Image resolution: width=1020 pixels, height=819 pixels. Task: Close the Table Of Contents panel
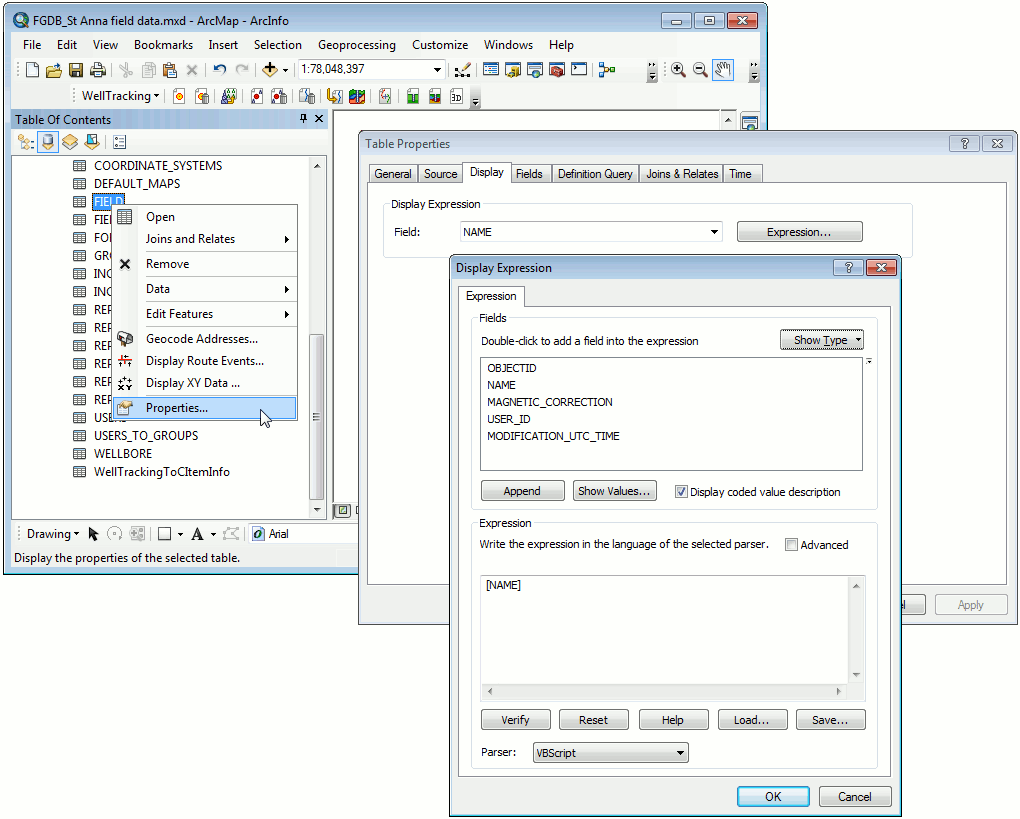point(319,118)
